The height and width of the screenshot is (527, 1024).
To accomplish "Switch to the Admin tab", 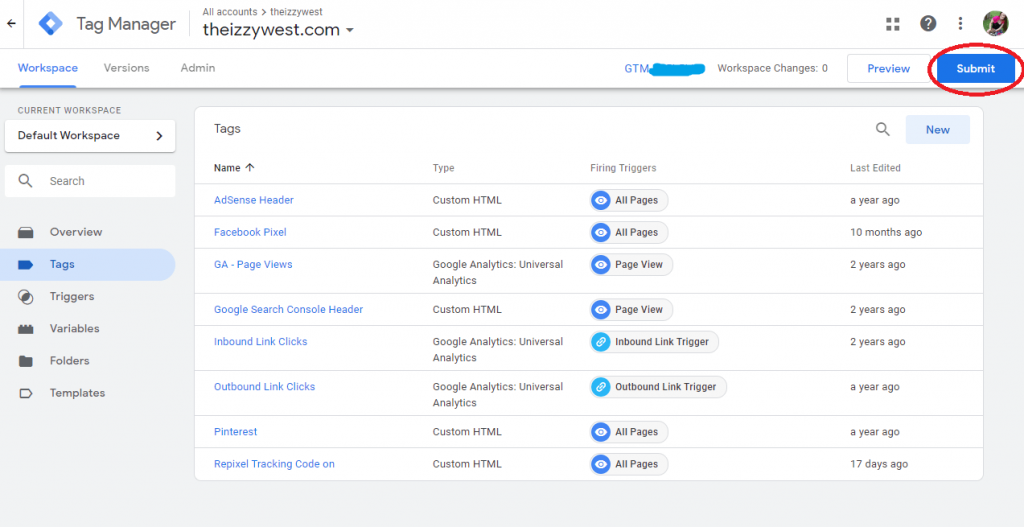I will coord(198,68).
